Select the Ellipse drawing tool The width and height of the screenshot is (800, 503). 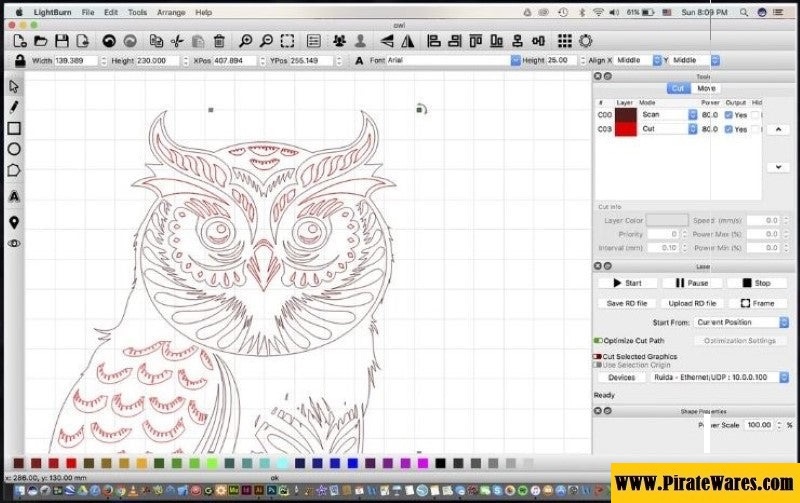click(14, 149)
